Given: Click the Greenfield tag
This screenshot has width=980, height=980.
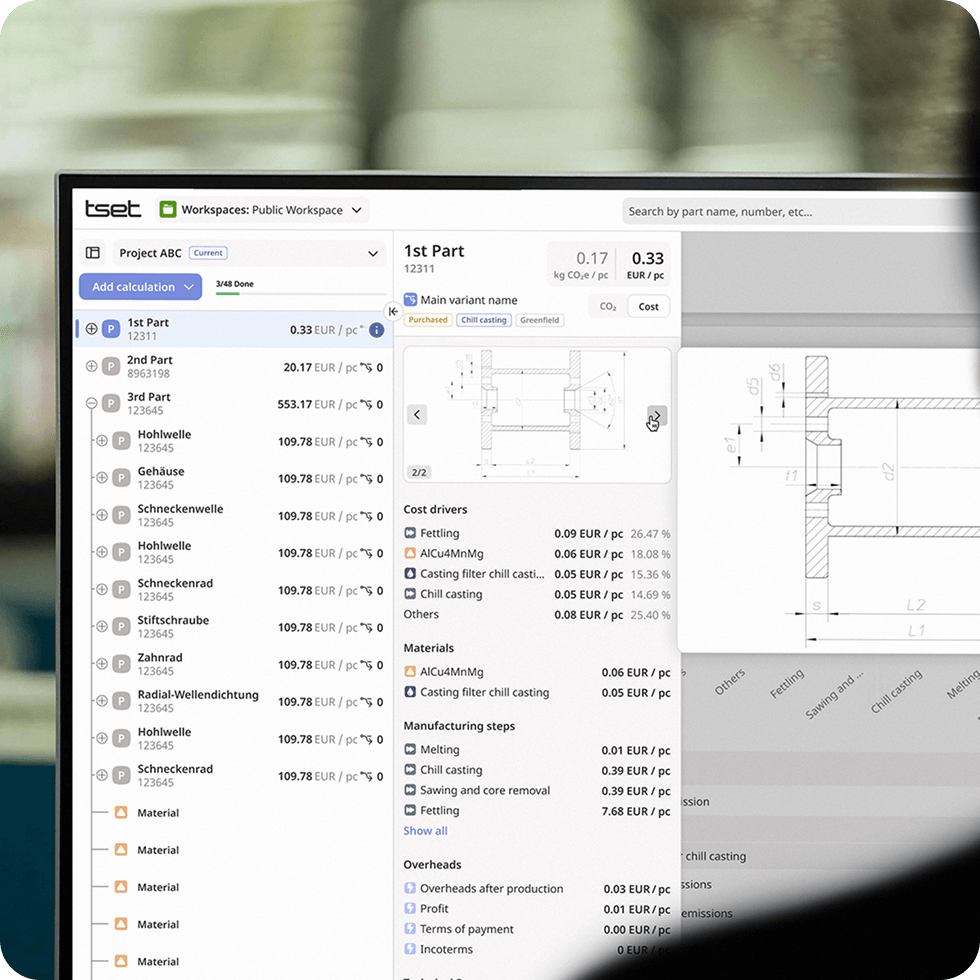Looking at the screenshot, I should [x=539, y=320].
